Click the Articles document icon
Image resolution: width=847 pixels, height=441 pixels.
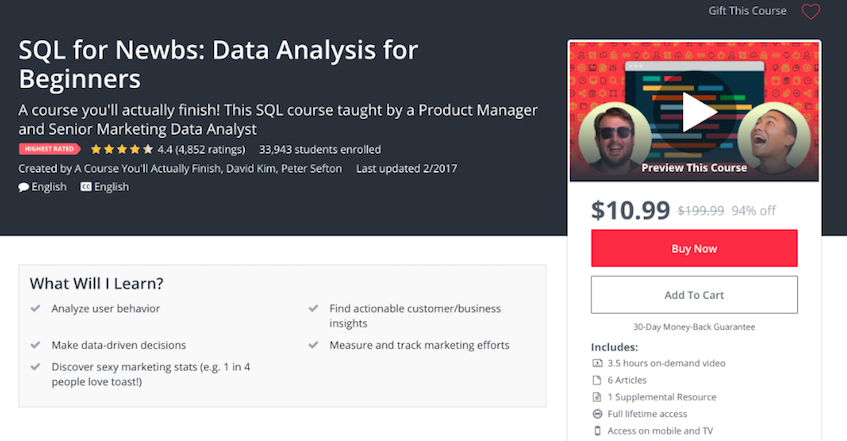(x=597, y=380)
